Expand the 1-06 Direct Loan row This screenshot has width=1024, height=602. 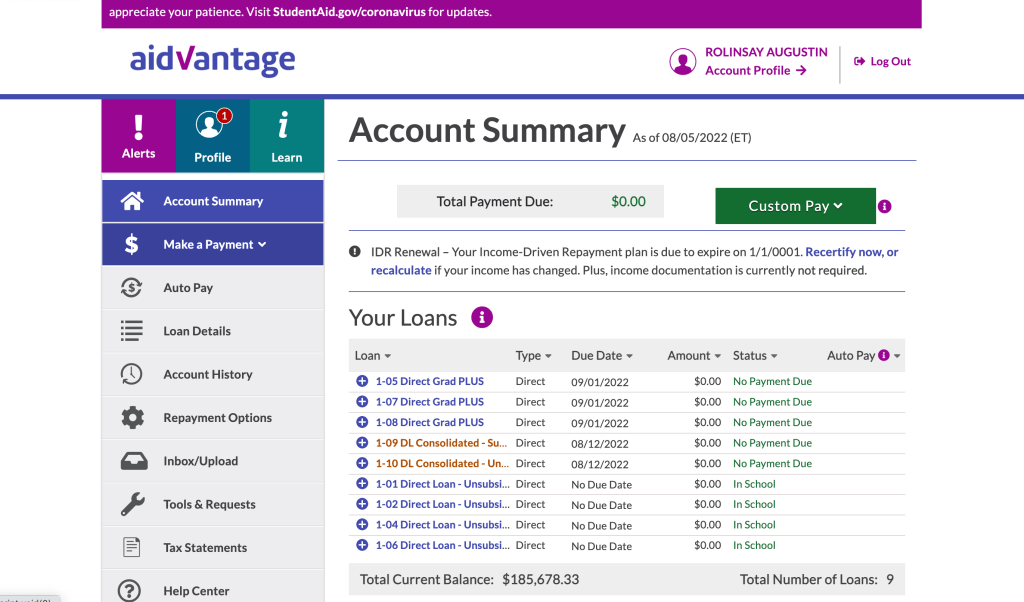[x=362, y=545]
